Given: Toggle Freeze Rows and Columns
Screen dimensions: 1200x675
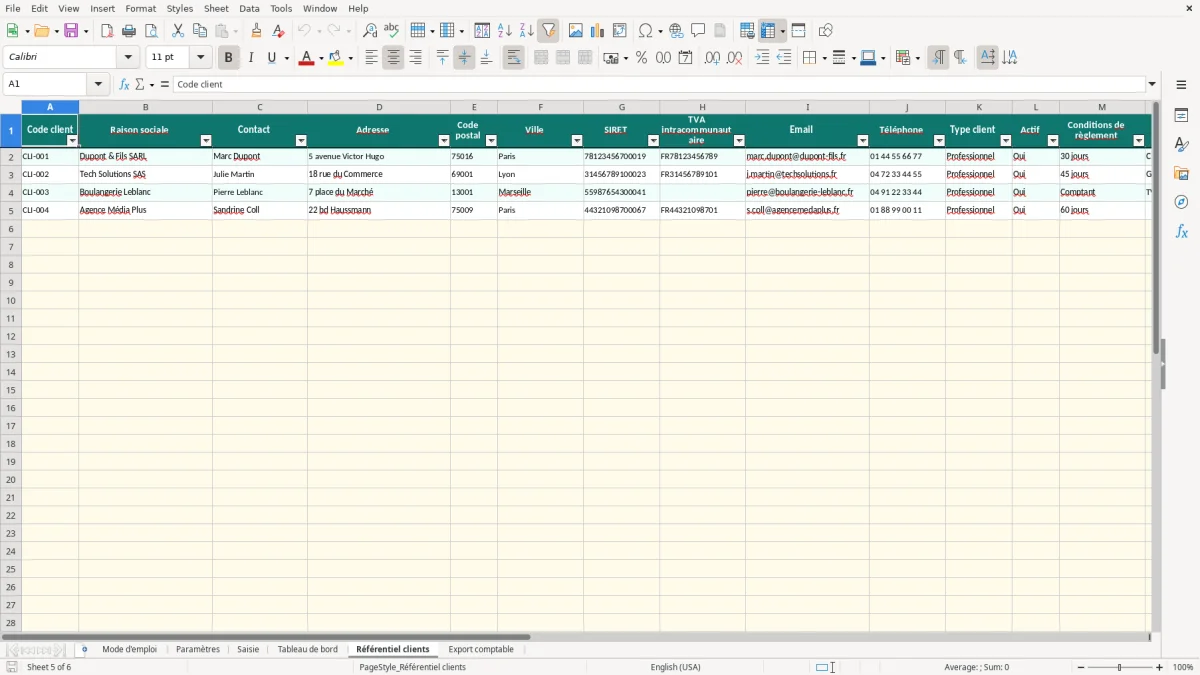Looking at the screenshot, I should (768, 31).
